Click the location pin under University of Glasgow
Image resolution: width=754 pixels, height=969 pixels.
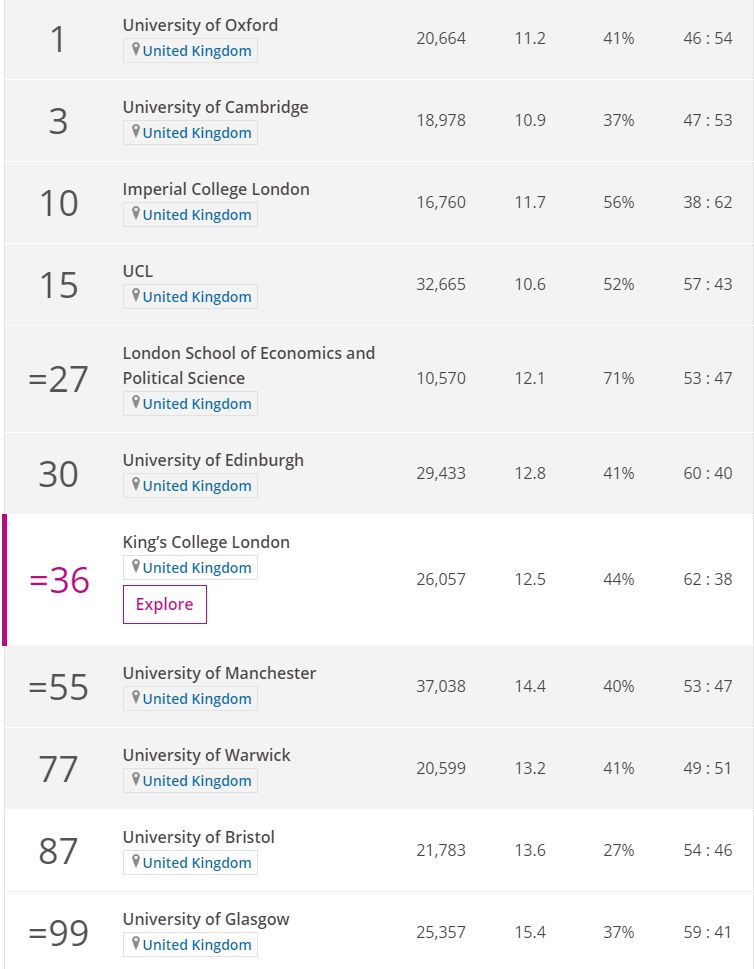(135, 944)
